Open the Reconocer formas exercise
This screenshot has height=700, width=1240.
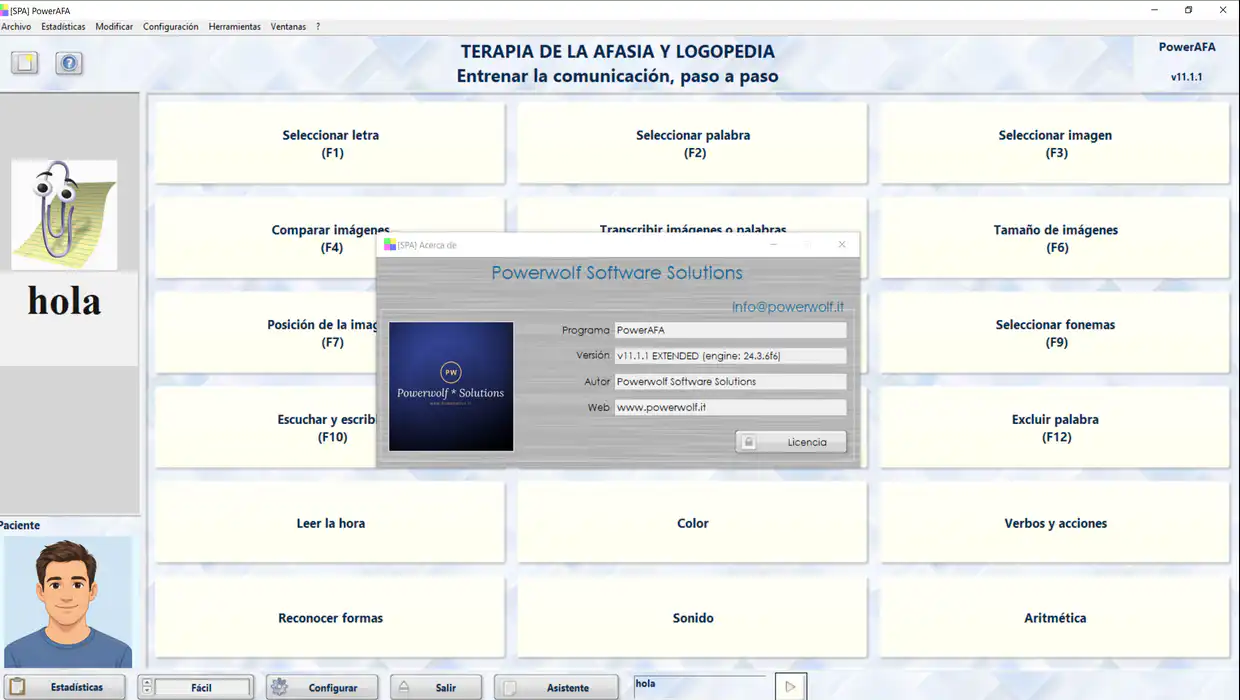click(x=330, y=618)
